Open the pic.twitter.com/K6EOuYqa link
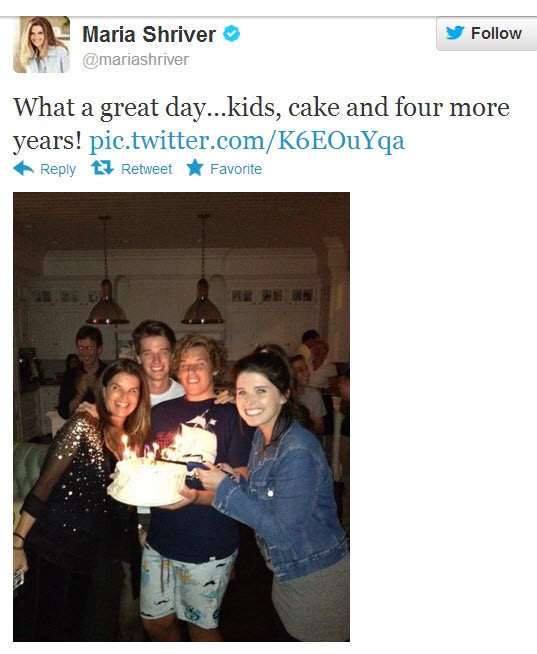Viewport: 537px width, 654px height. point(247,141)
